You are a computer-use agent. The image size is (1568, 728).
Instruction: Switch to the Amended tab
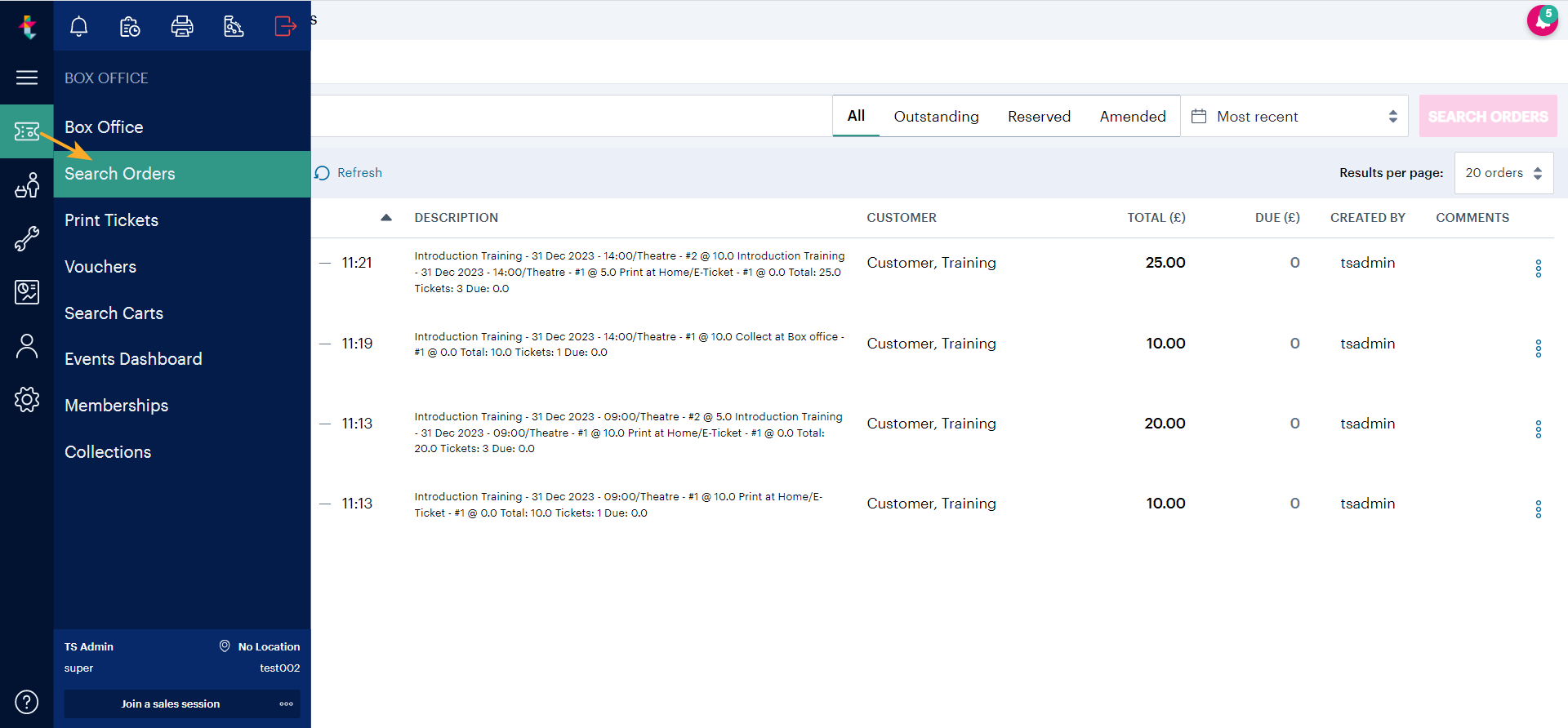pyautogui.click(x=1133, y=116)
